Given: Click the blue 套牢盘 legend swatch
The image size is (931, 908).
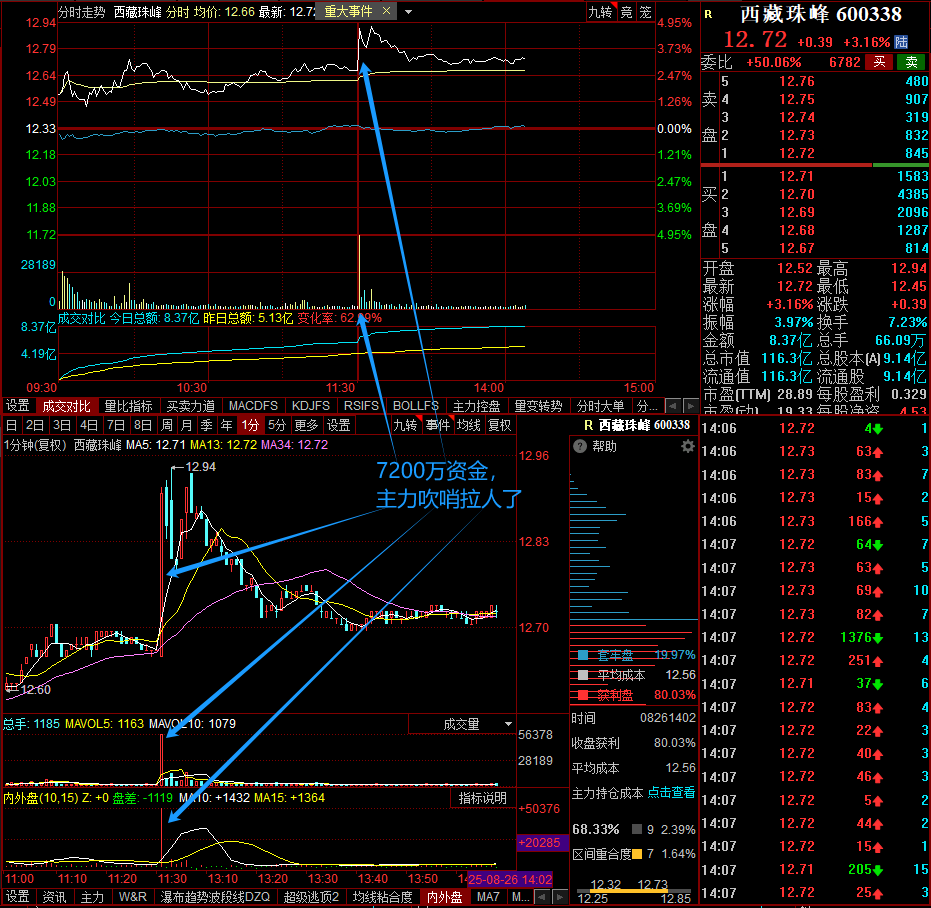Looking at the screenshot, I should [583, 655].
